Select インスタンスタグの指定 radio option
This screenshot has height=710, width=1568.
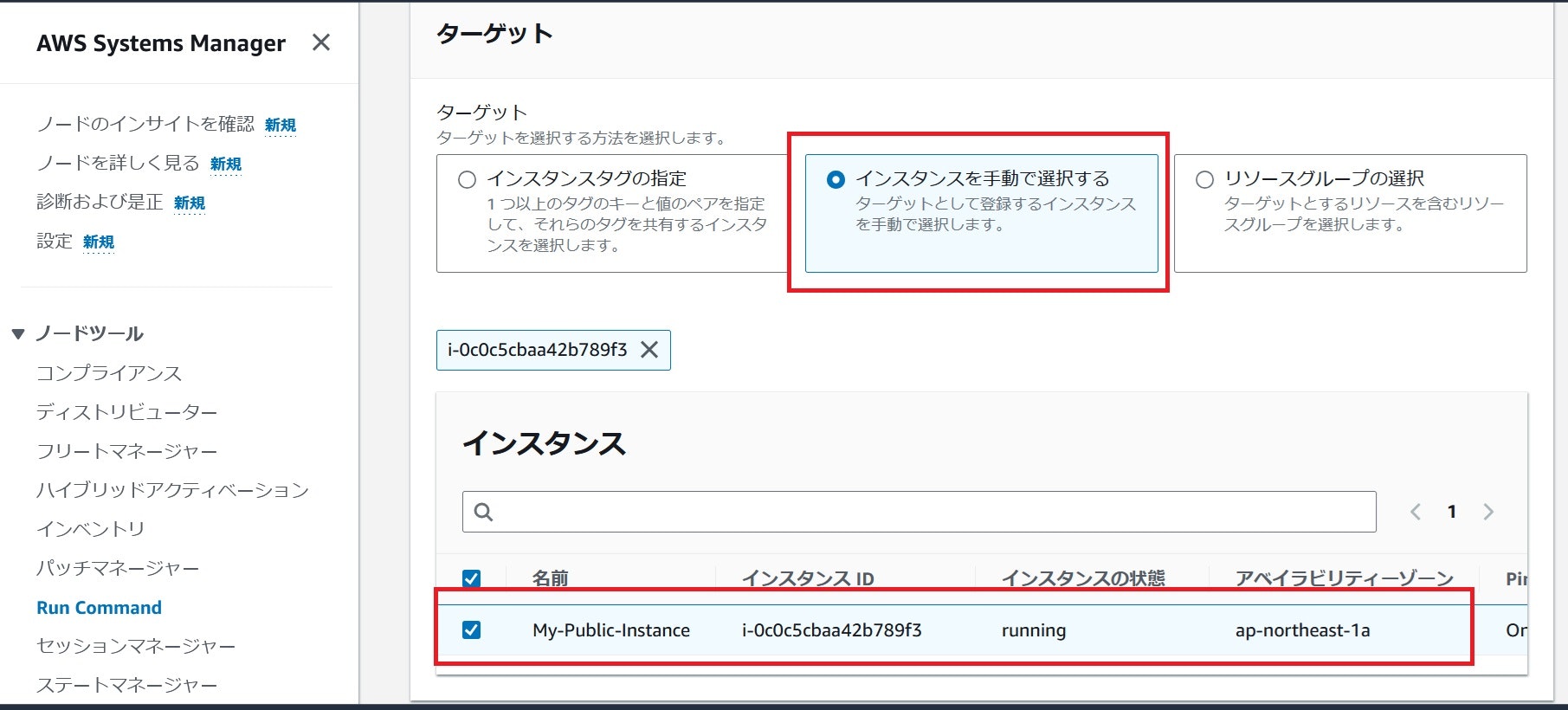point(468,179)
